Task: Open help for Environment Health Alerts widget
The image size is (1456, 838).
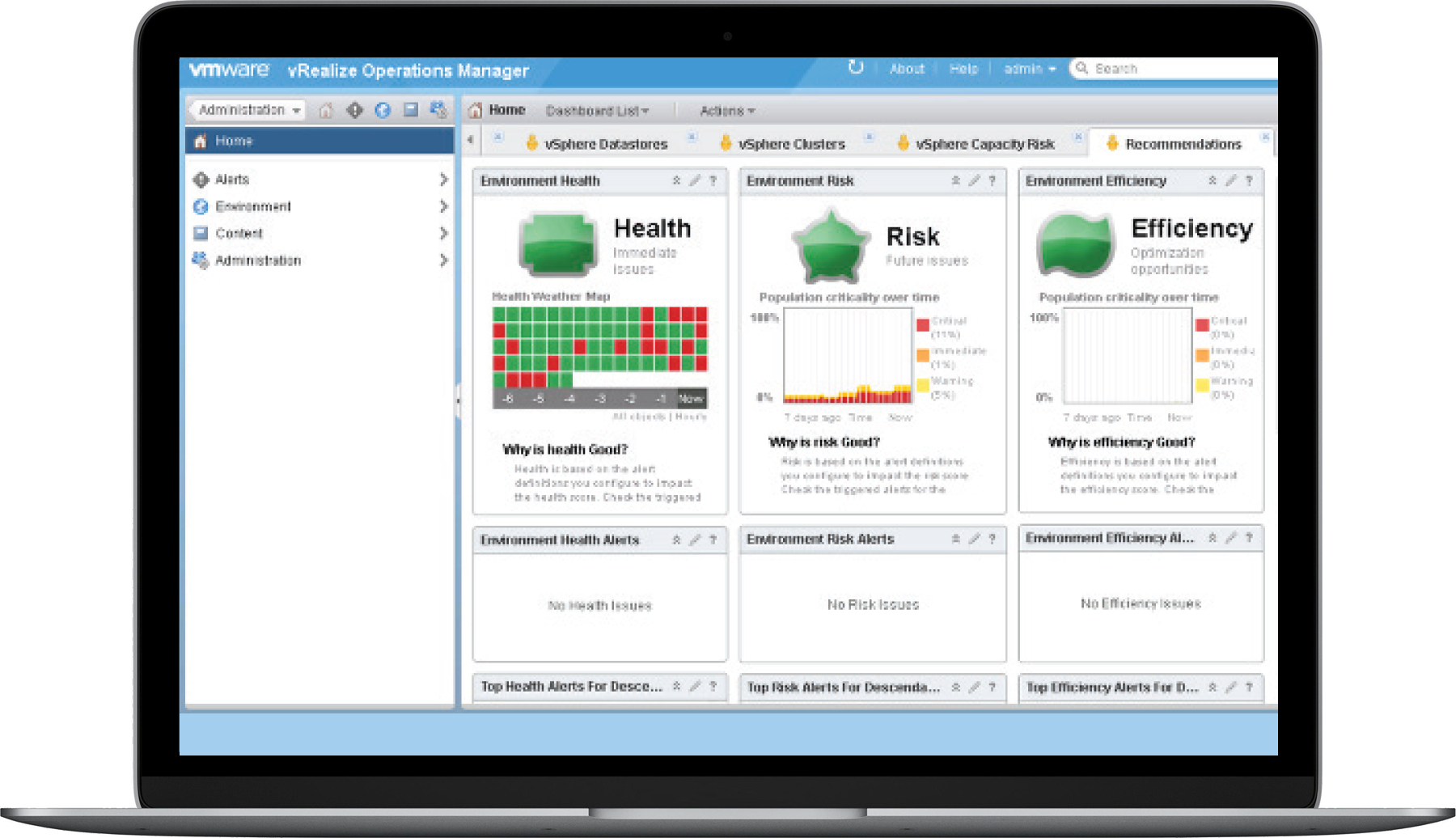Action: point(713,540)
